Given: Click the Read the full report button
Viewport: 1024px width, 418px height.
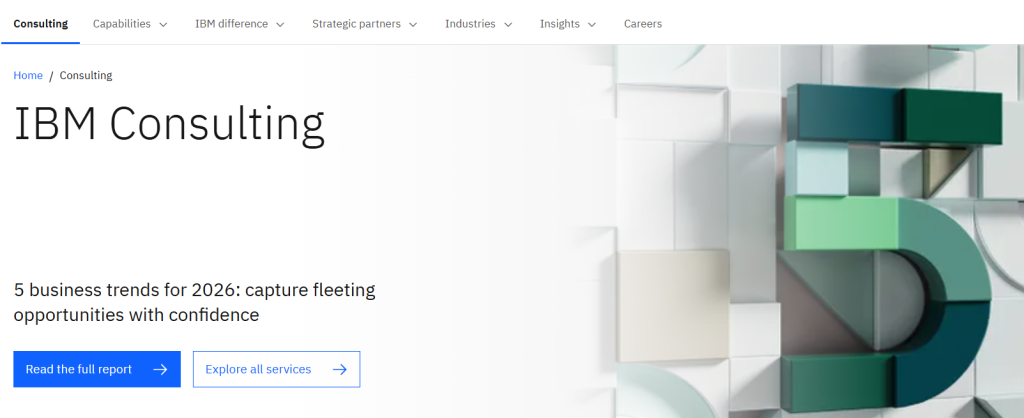Looking at the screenshot, I should (97, 369).
